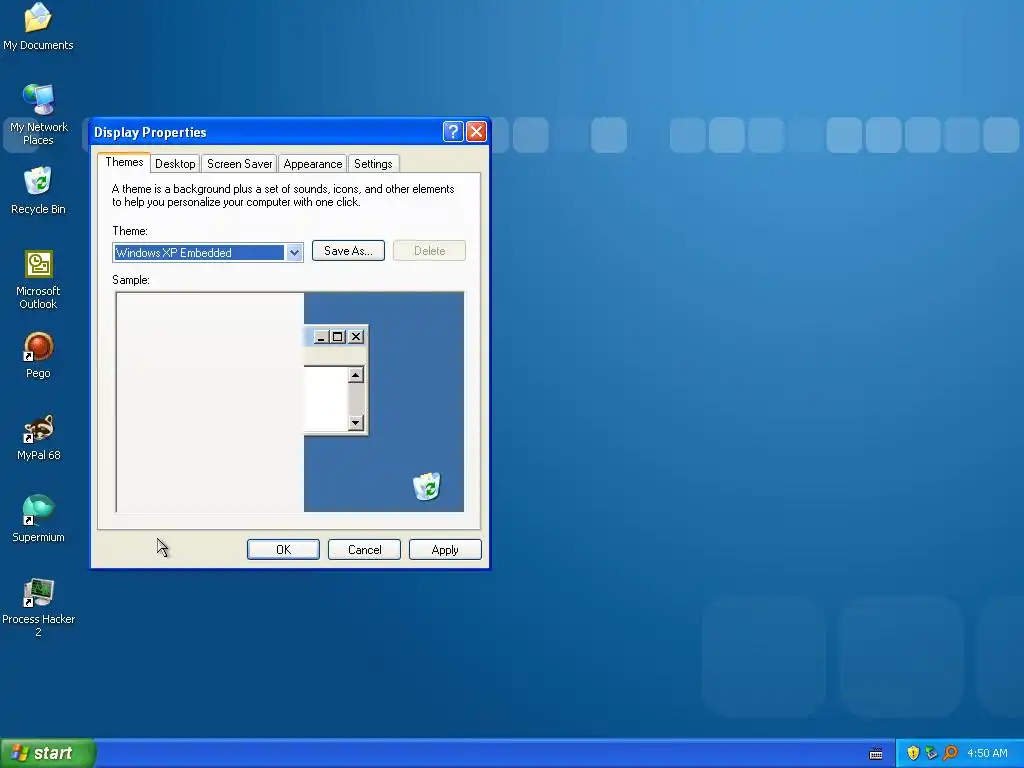Click the Save As... button
The image size is (1024, 768).
pyautogui.click(x=348, y=251)
